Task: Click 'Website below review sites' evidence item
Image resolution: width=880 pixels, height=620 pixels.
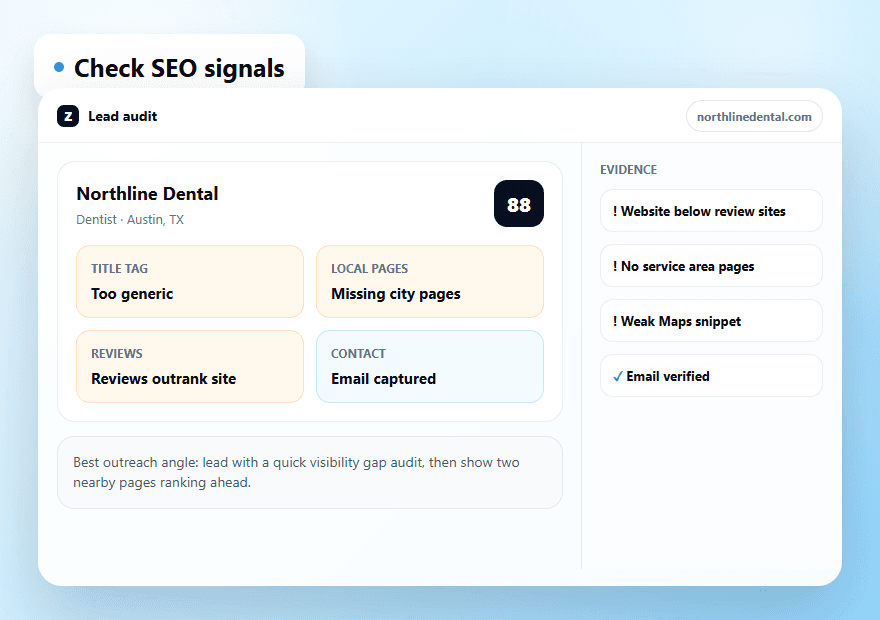Action: (711, 210)
